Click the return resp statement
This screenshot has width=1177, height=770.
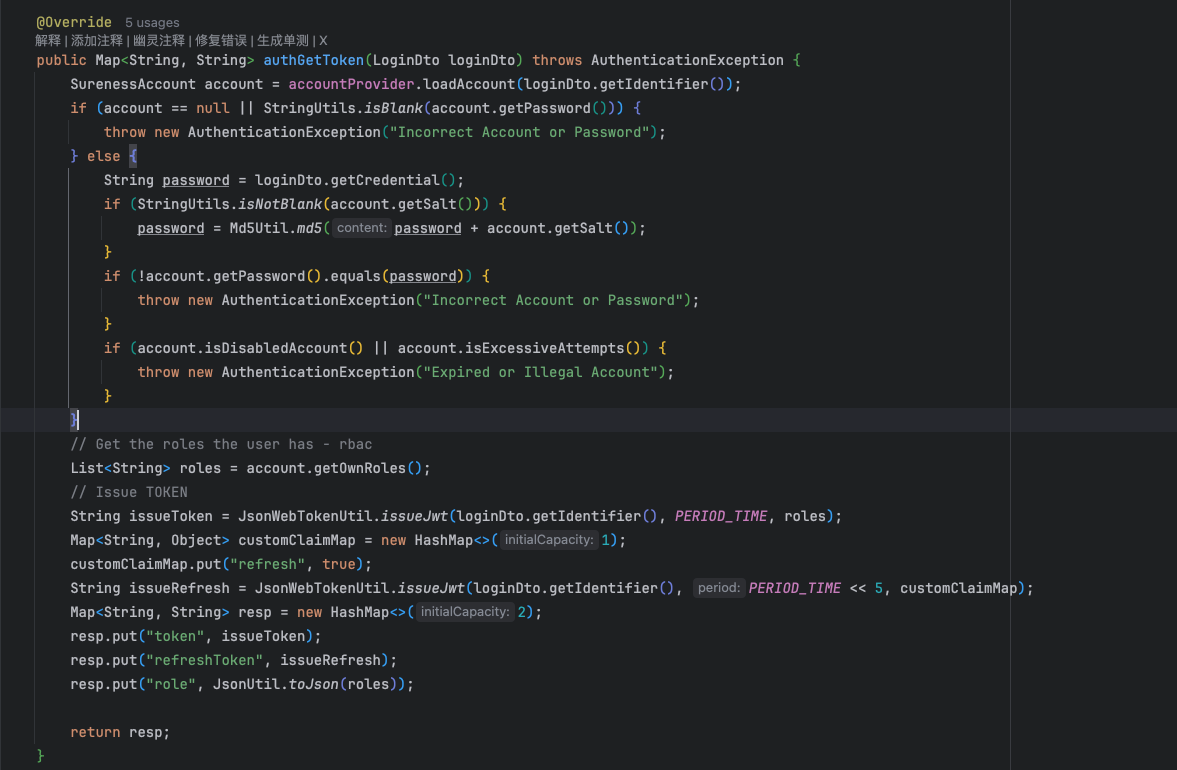[120, 732]
